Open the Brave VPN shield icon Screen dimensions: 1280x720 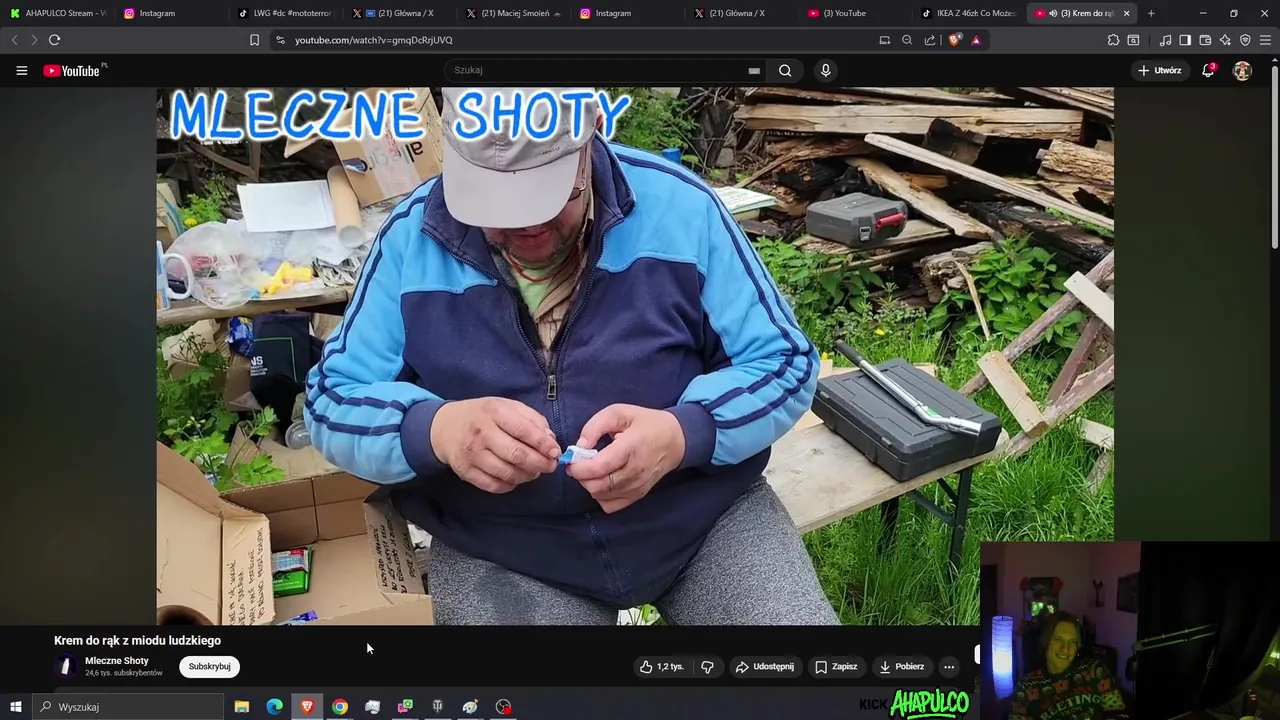(x=1245, y=40)
